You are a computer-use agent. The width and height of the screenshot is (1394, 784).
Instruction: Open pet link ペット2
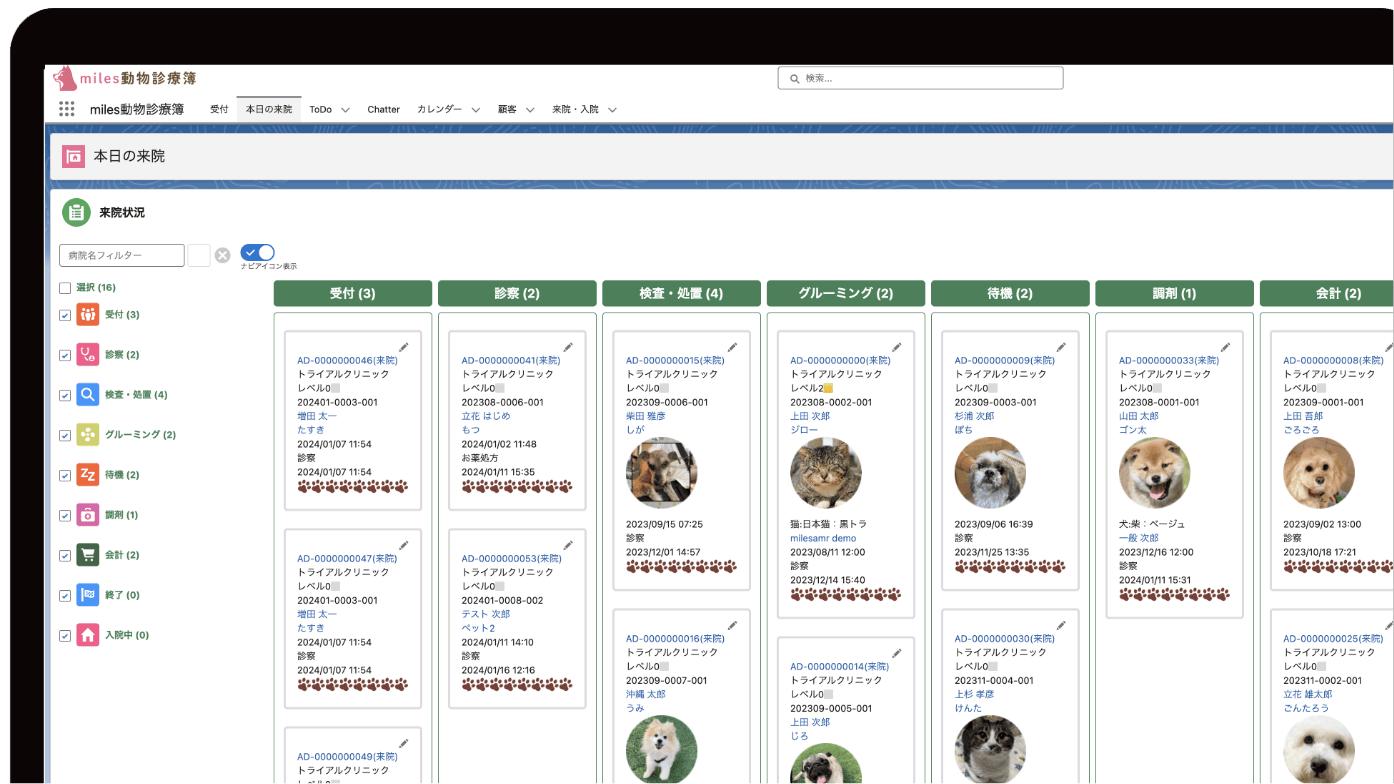478,628
